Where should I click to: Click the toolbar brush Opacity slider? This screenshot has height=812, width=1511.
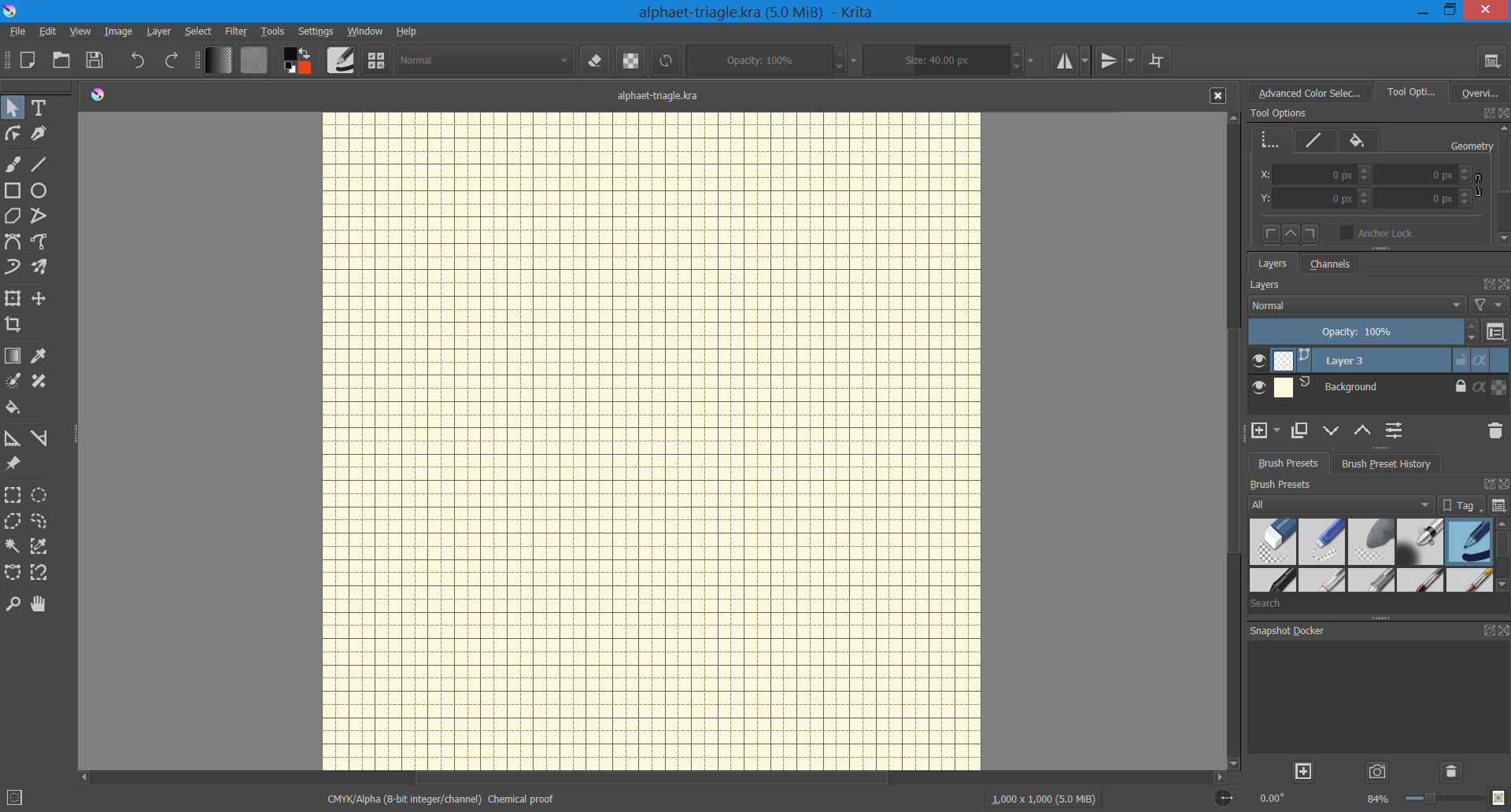pos(759,61)
